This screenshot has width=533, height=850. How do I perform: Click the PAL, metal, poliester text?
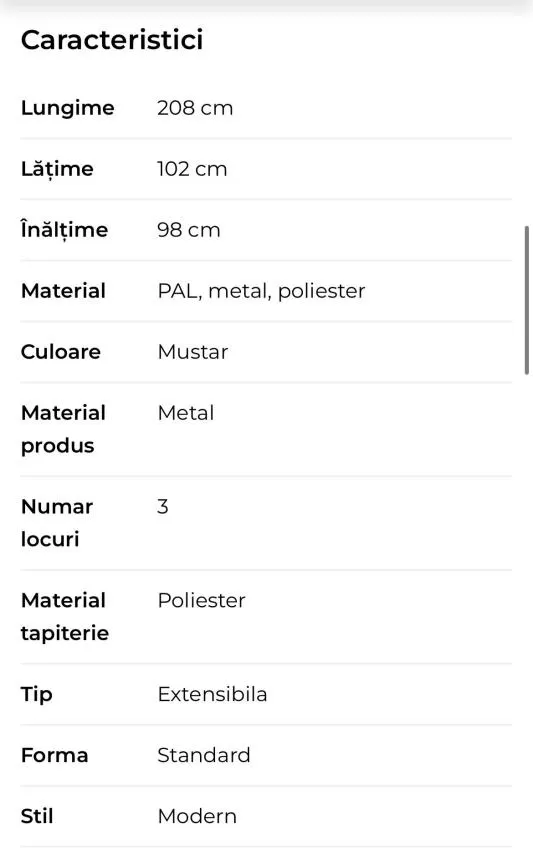(261, 291)
